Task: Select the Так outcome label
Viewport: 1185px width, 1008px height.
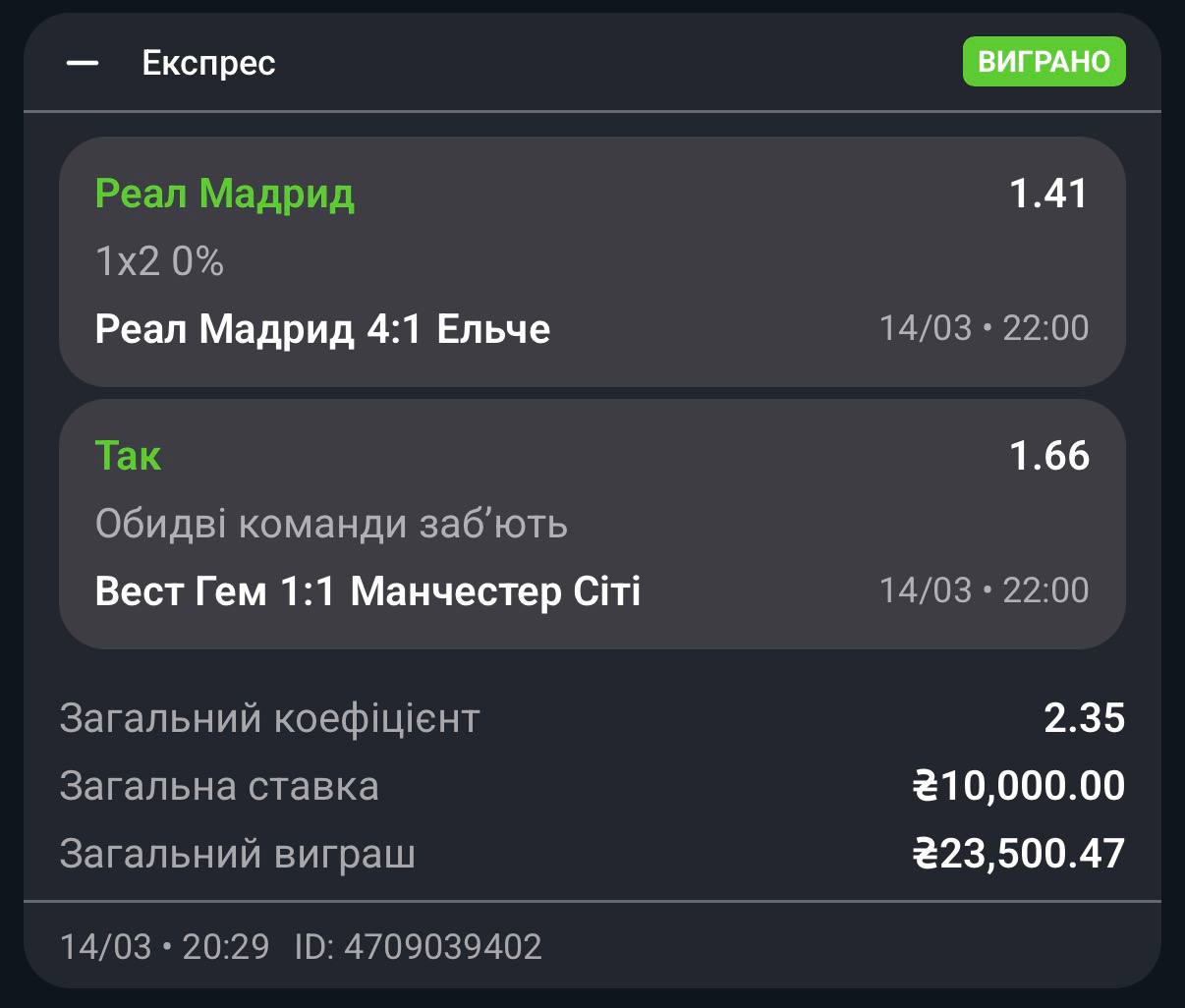Action: (128, 456)
